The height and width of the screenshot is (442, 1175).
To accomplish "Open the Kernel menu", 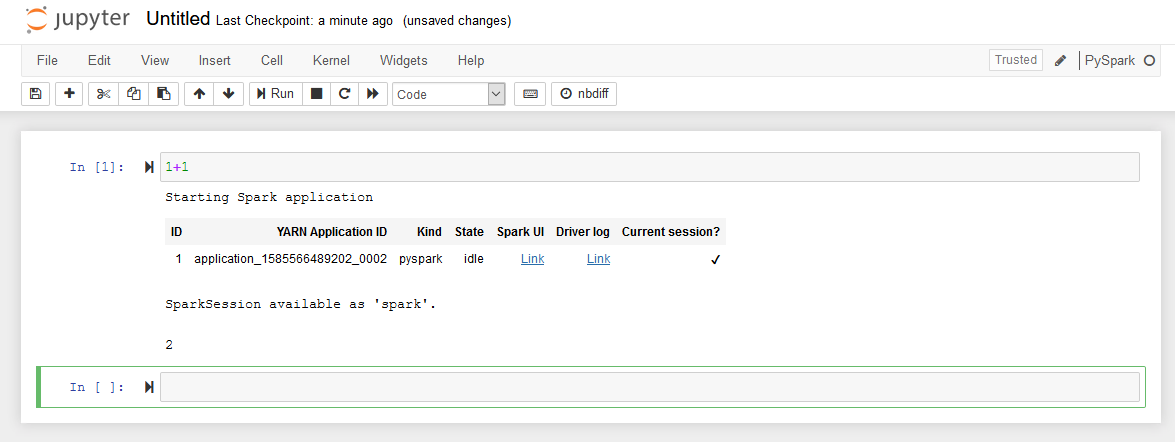I will [331, 61].
